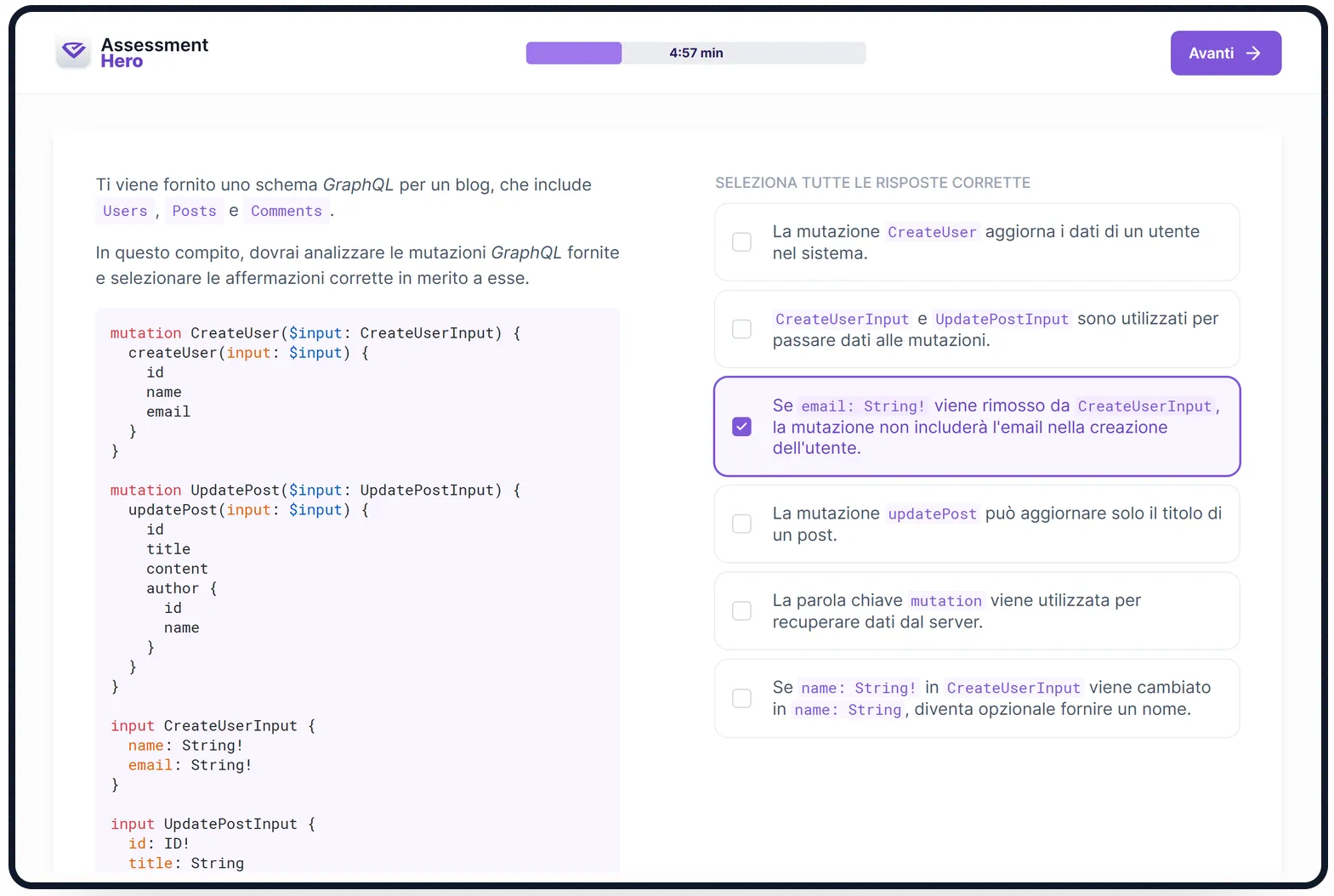The image size is (1334, 896).
Task: Click the 'Posts' code tag
Action: click(194, 211)
